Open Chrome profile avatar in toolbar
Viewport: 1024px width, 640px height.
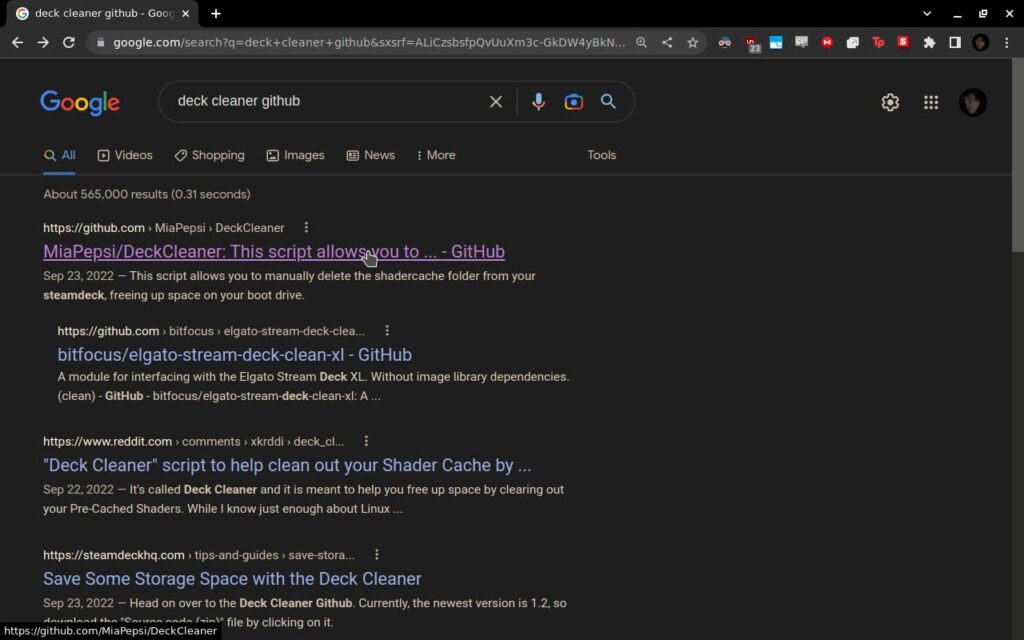(x=980, y=42)
